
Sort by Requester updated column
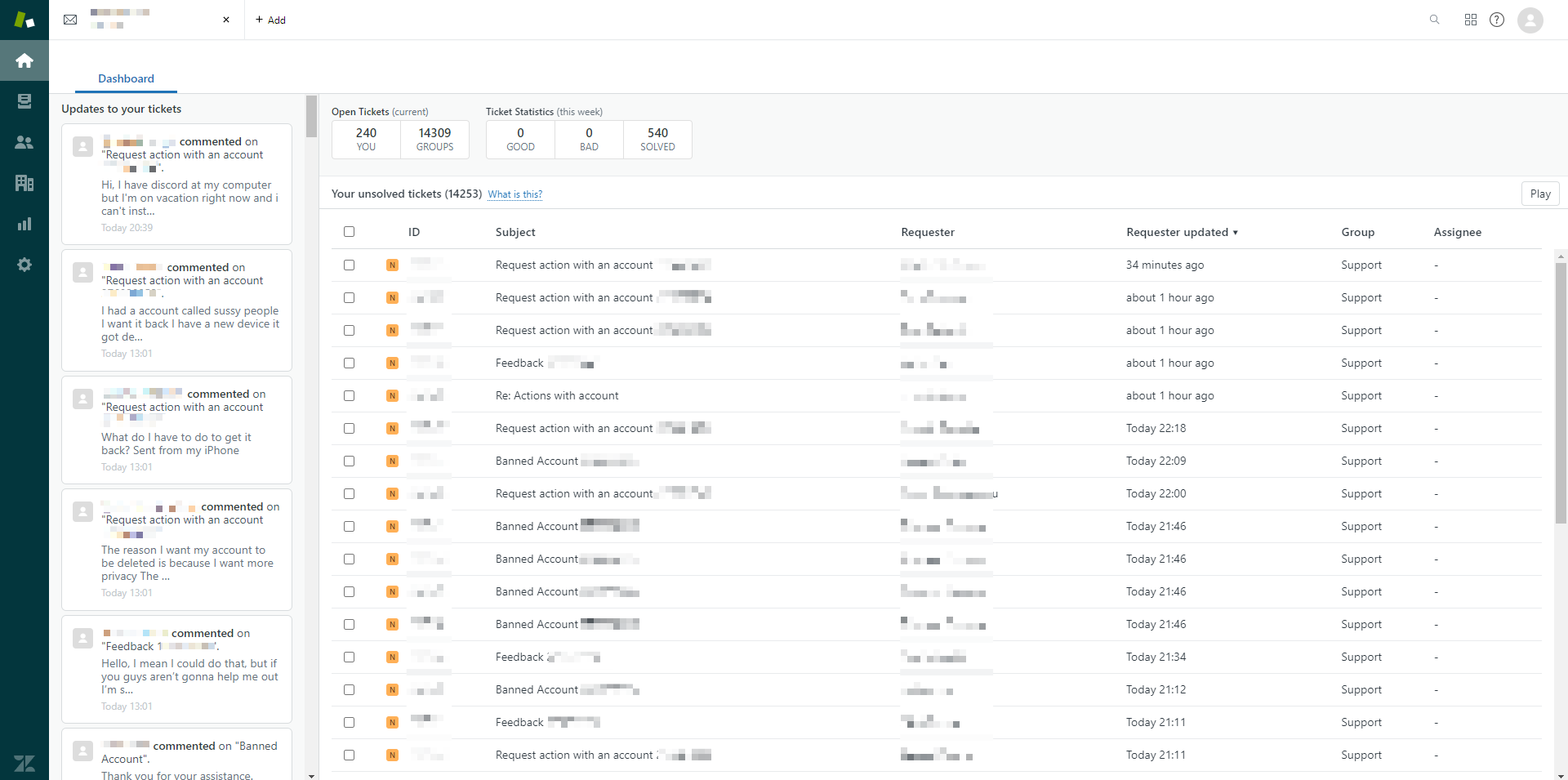[x=1182, y=232]
